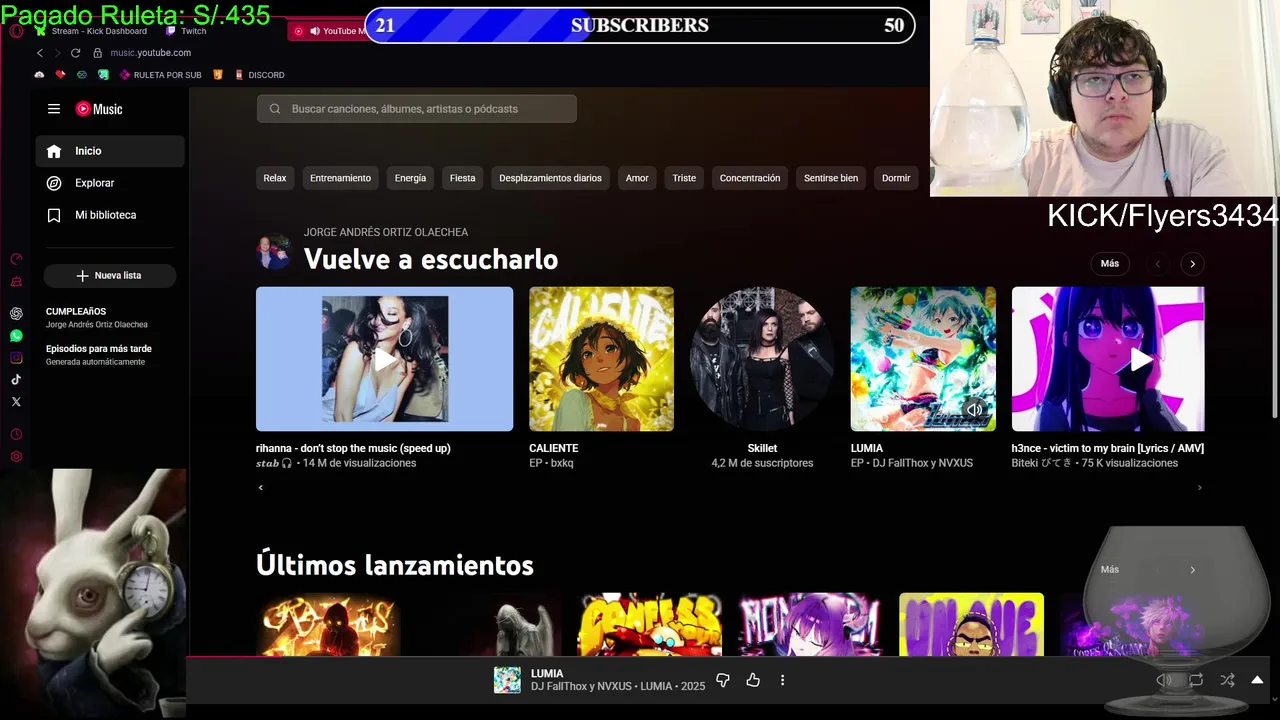Screen dimensions: 1280x720
Task: Click the LUMIA album art in player bar
Action: click(507, 680)
